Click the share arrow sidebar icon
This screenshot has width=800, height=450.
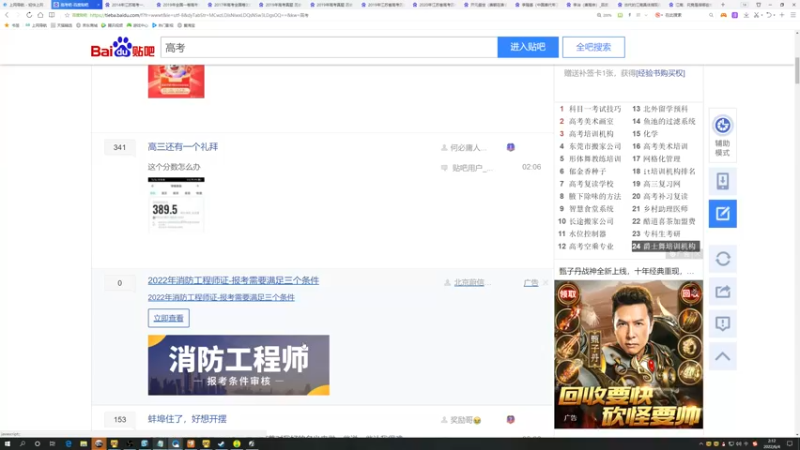point(722,291)
